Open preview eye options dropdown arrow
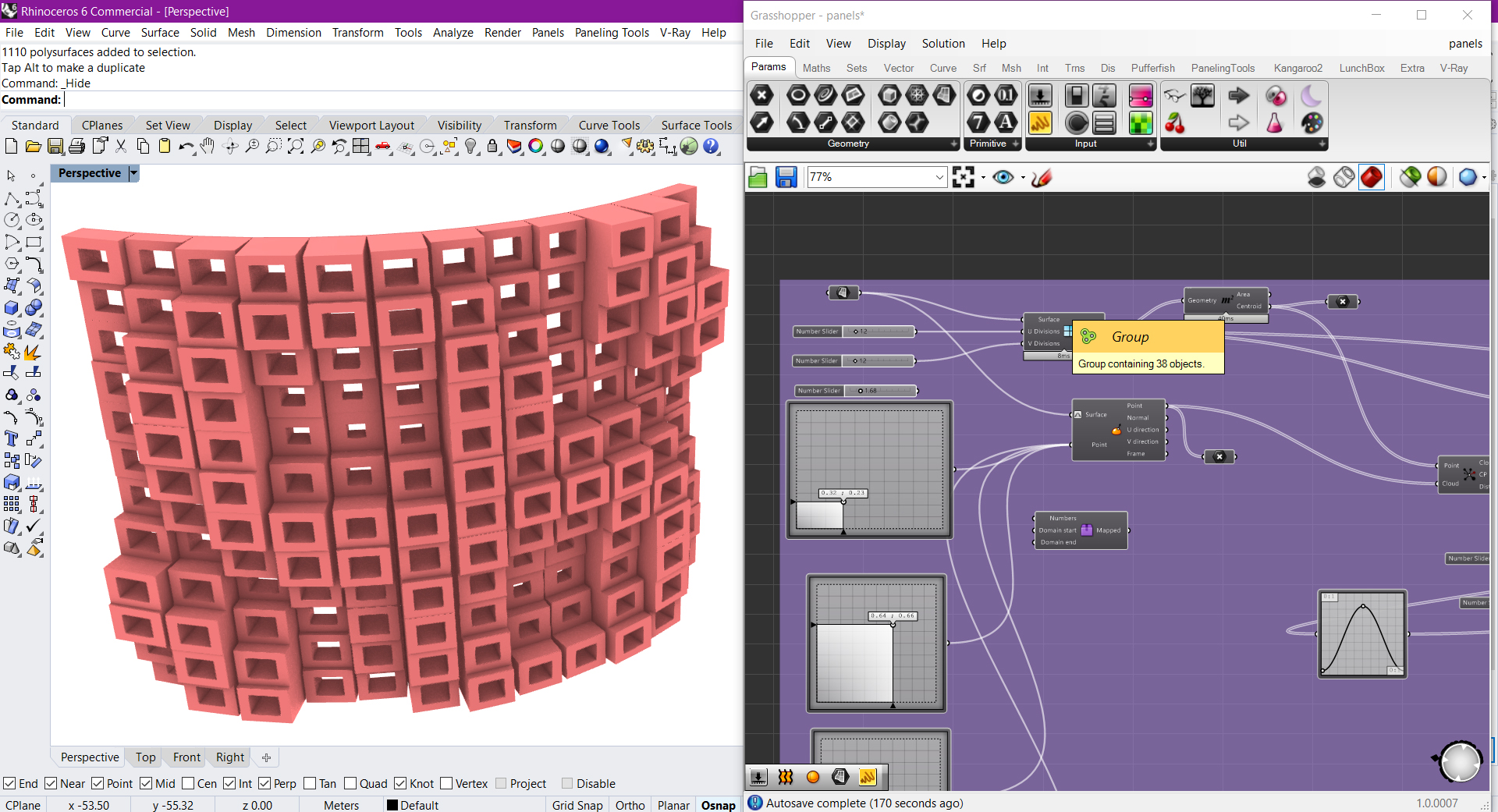1498x812 pixels. click(1023, 178)
